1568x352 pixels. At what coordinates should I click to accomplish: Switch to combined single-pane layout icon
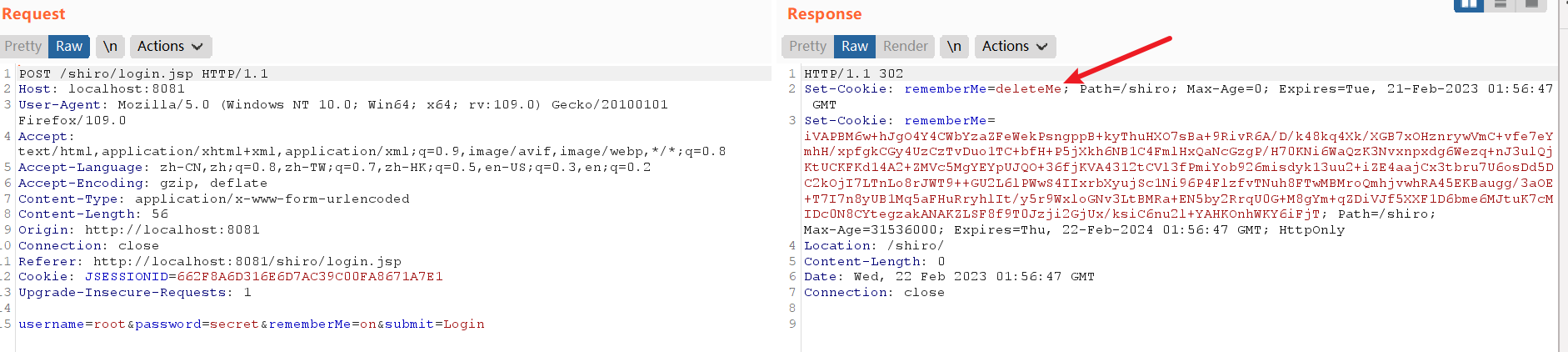(1531, 5)
